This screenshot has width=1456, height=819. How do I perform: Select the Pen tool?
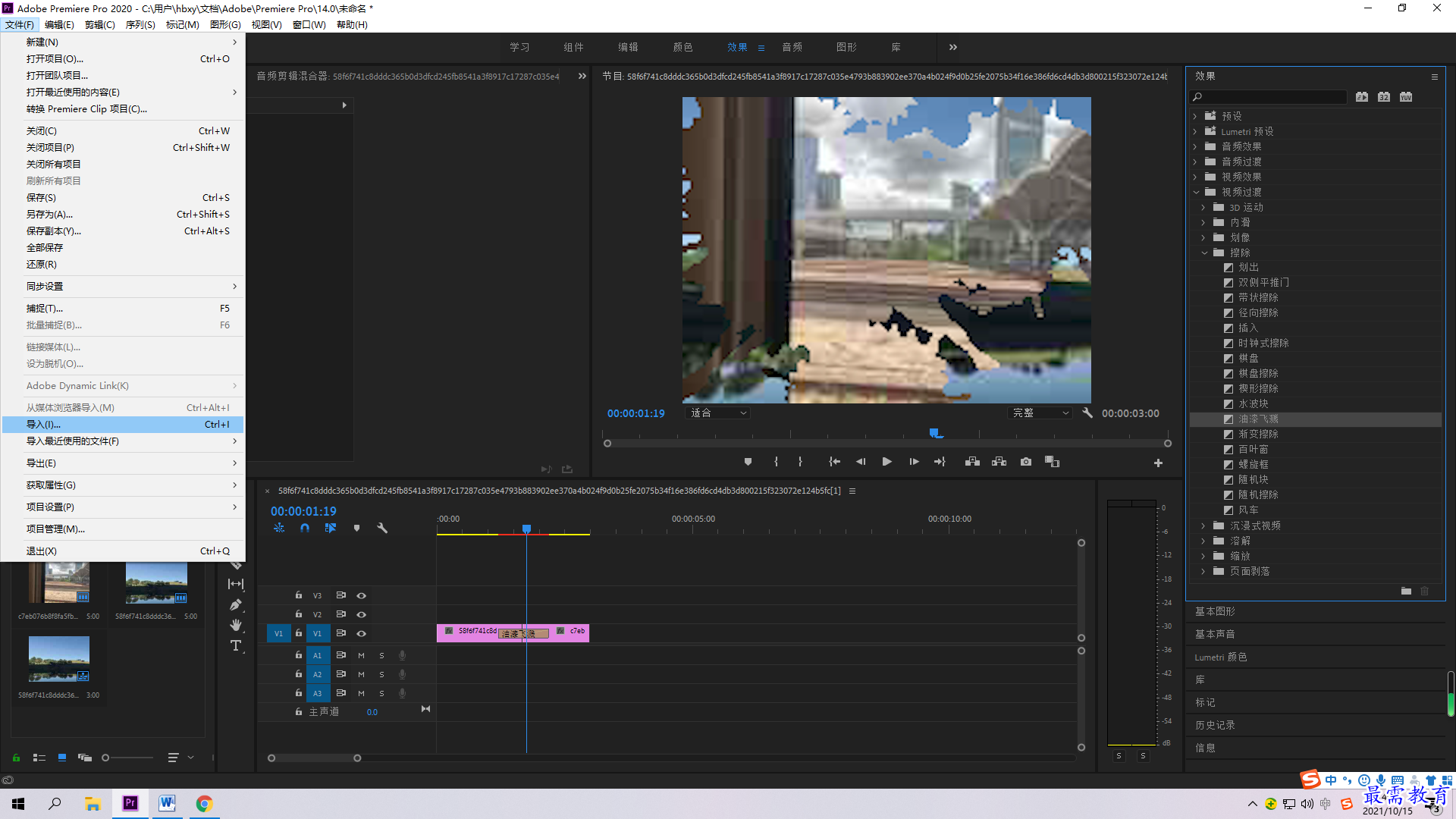pos(236,604)
